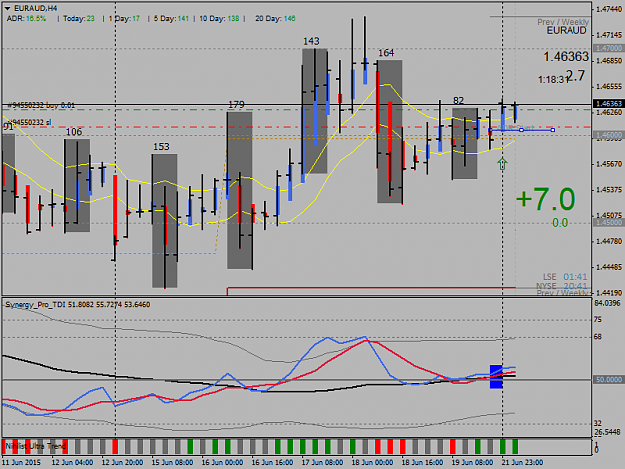The height and width of the screenshot is (469, 625).
Task: Click the EURAUD symbol label at top right
Action: click(x=566, y=31)
